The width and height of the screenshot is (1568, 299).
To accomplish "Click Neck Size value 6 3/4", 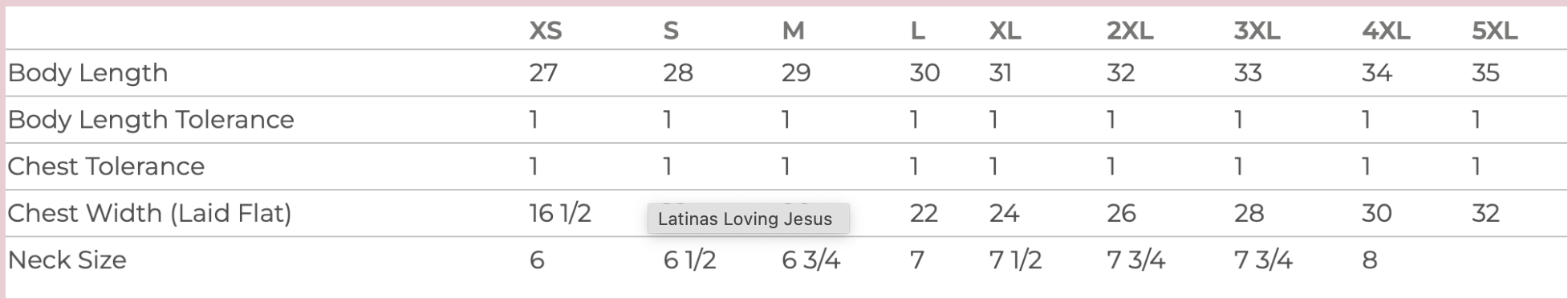I will (810, 260).
